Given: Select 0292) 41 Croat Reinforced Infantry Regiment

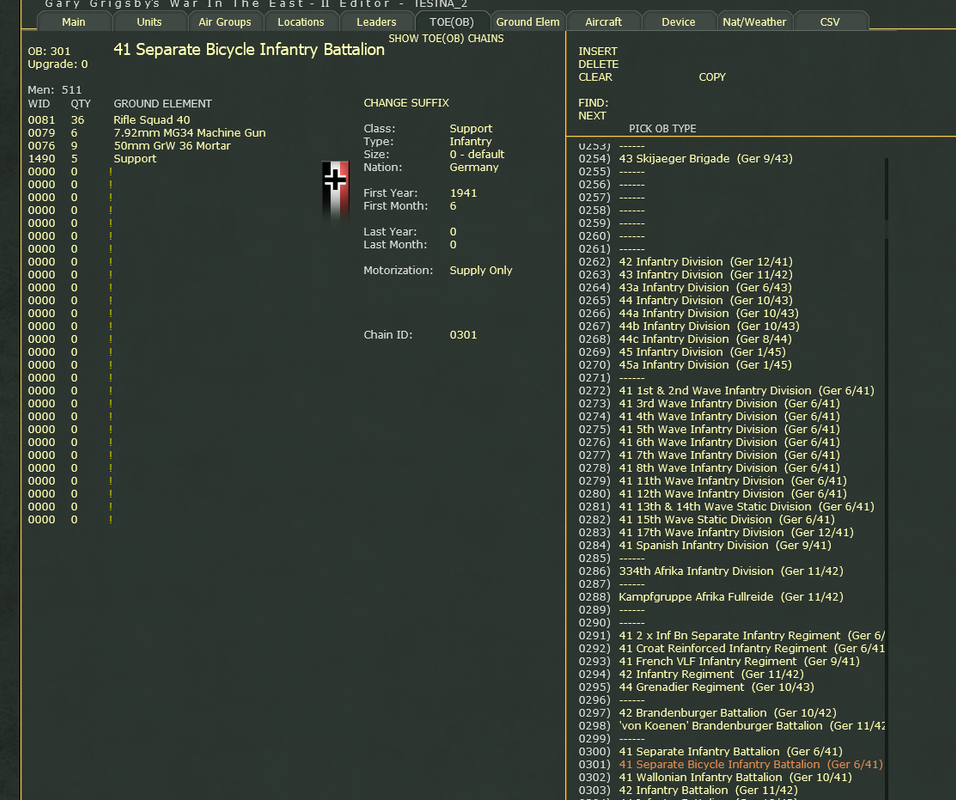Looking at the screenshot, I should pos(732,648).
